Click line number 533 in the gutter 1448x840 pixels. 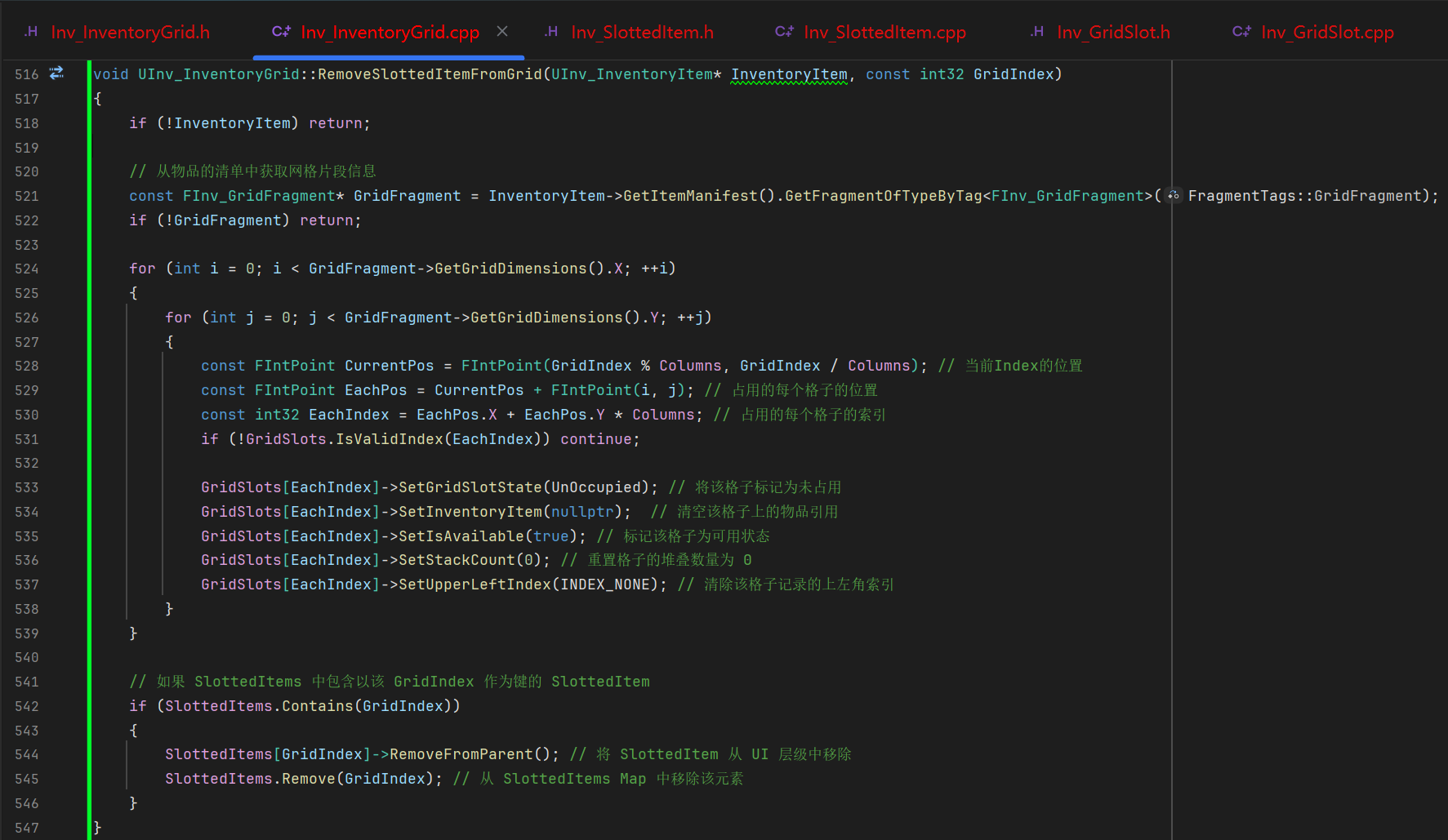click(27, 487)
